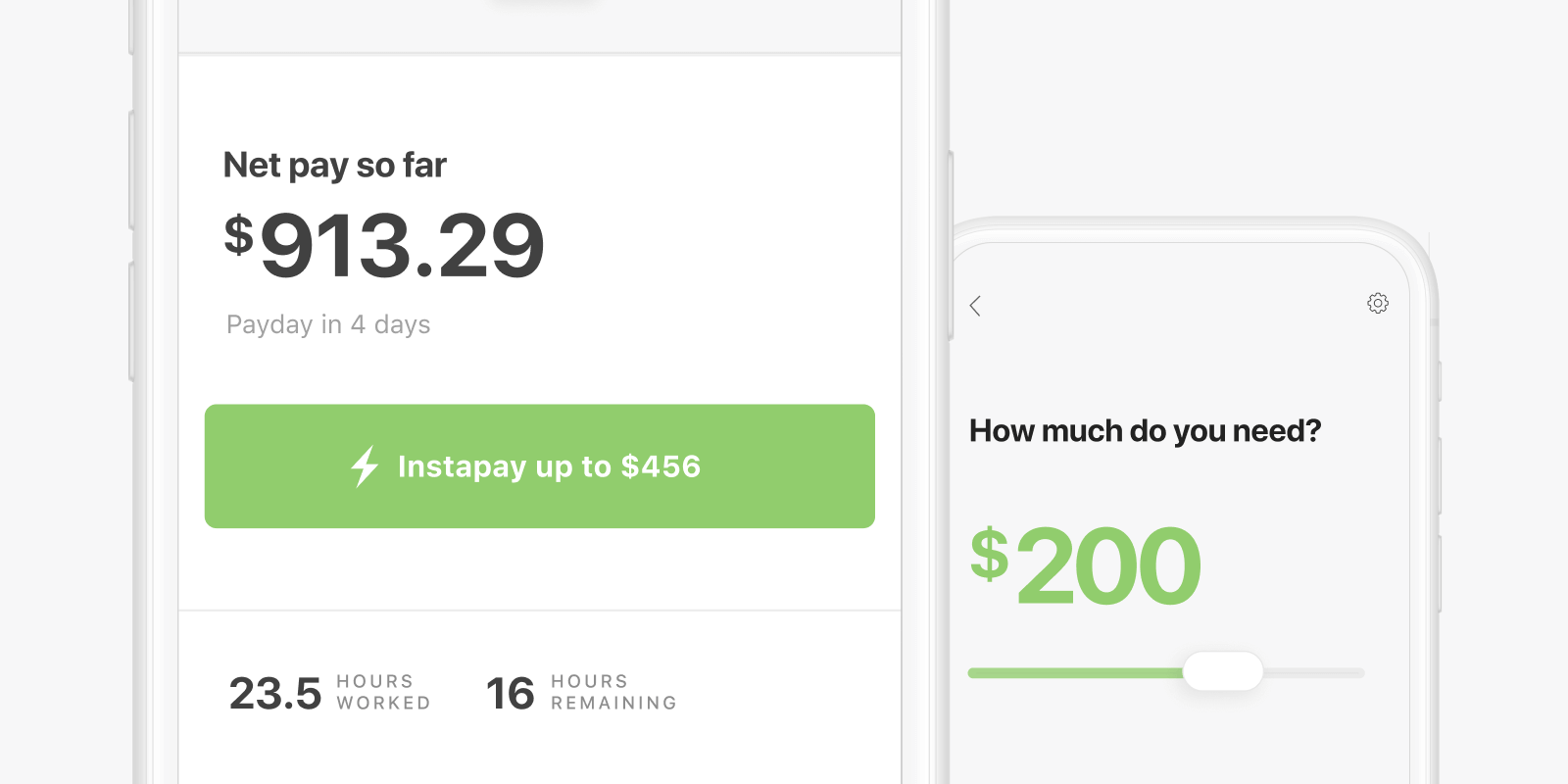Tap the green dollar sign beside 200
Screen dimensions: 1568x784
point(990,554)
